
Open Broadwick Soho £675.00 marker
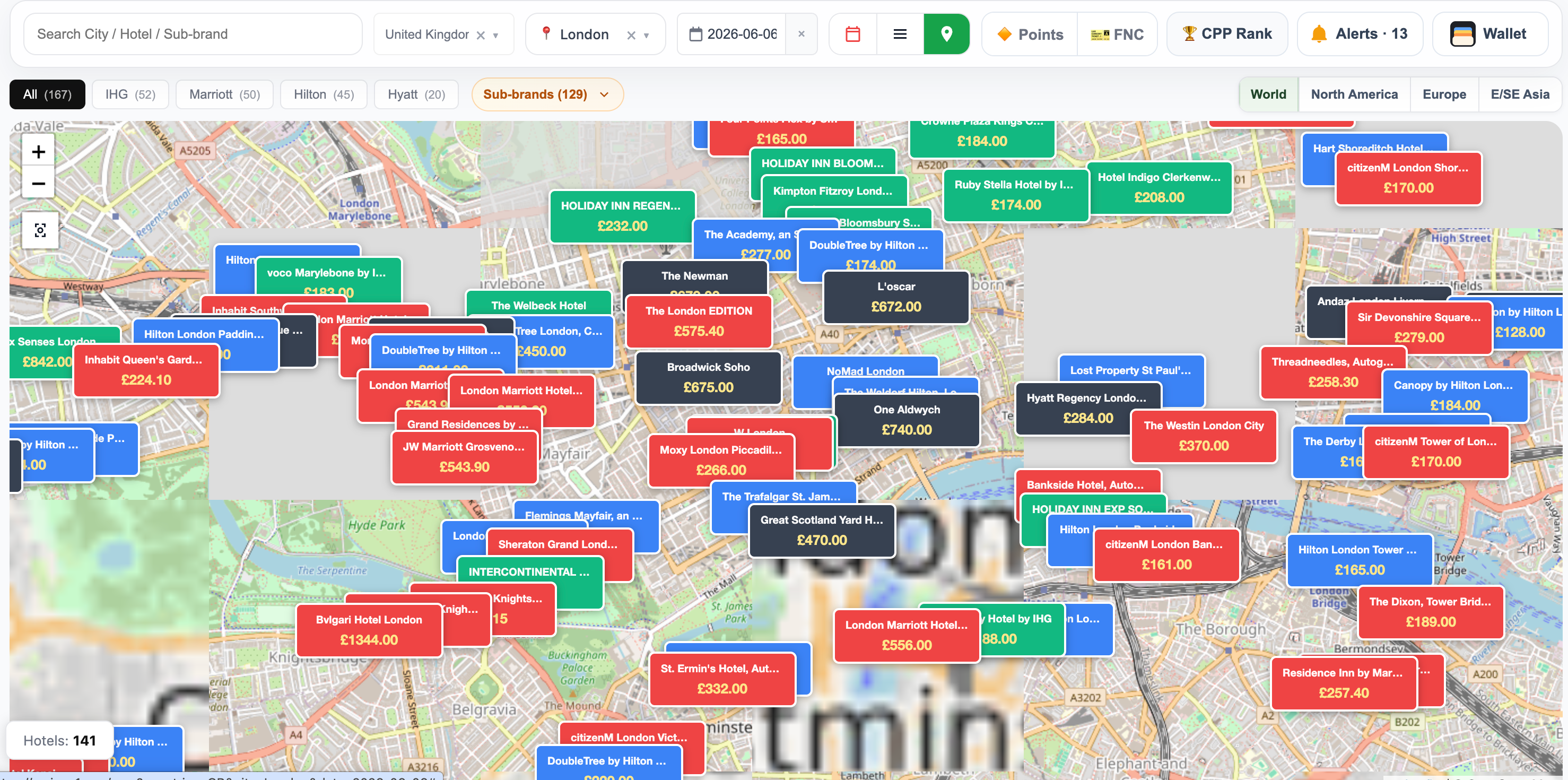click(x=708, y=377)
